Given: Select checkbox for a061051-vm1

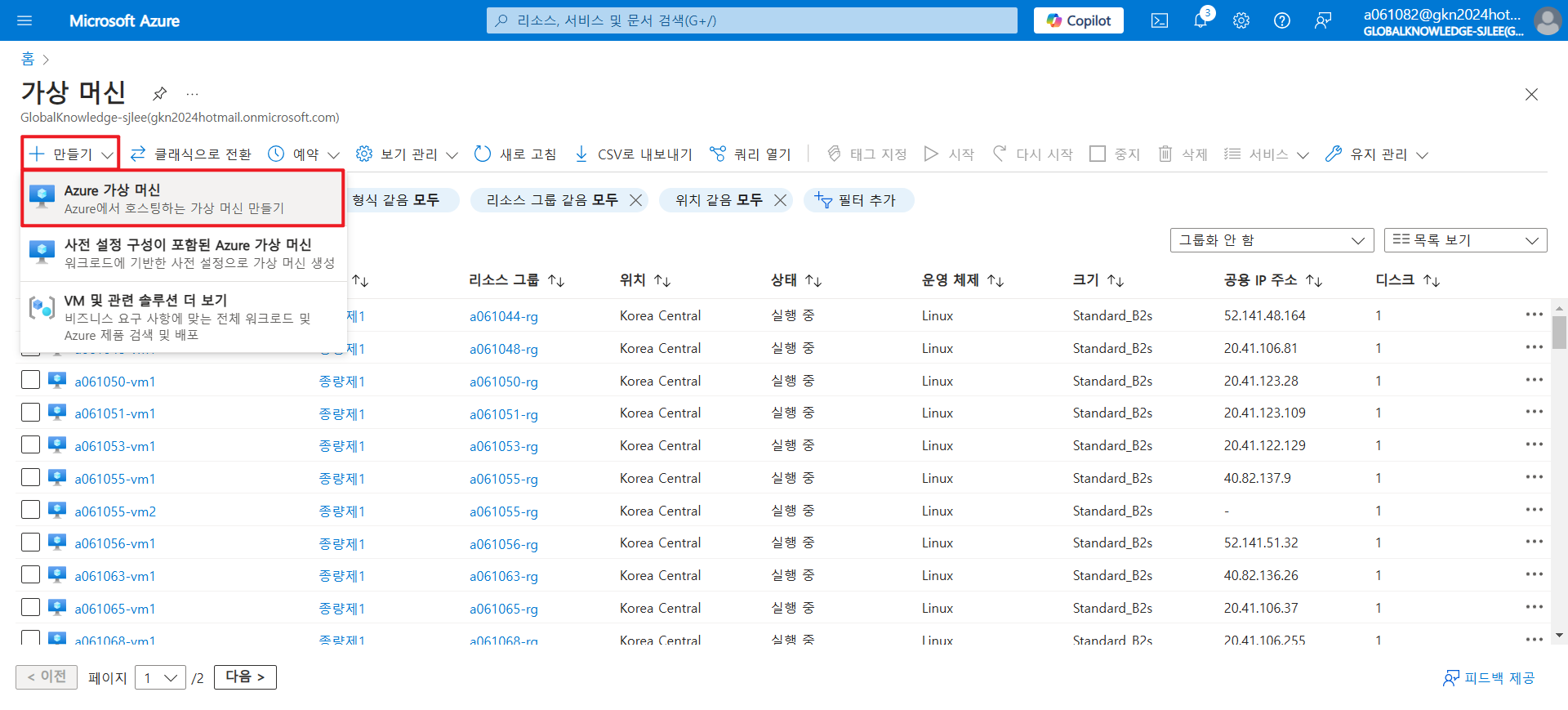Looking at the screenshot, I should (x=30, y=413).
